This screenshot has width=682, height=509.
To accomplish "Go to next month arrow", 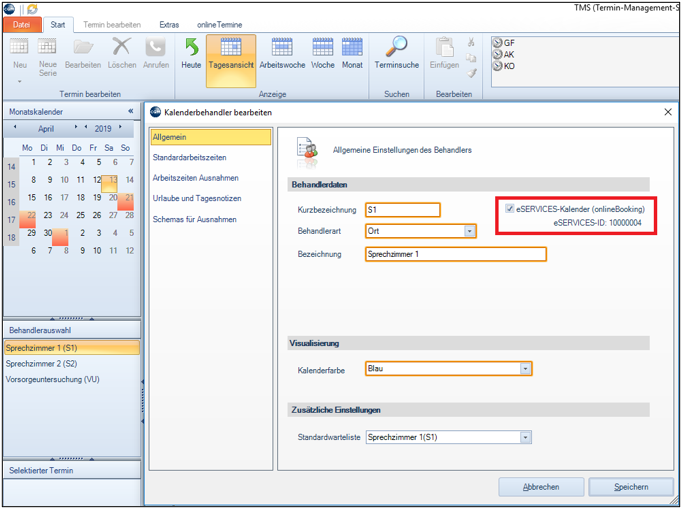I will pos(76,127).
